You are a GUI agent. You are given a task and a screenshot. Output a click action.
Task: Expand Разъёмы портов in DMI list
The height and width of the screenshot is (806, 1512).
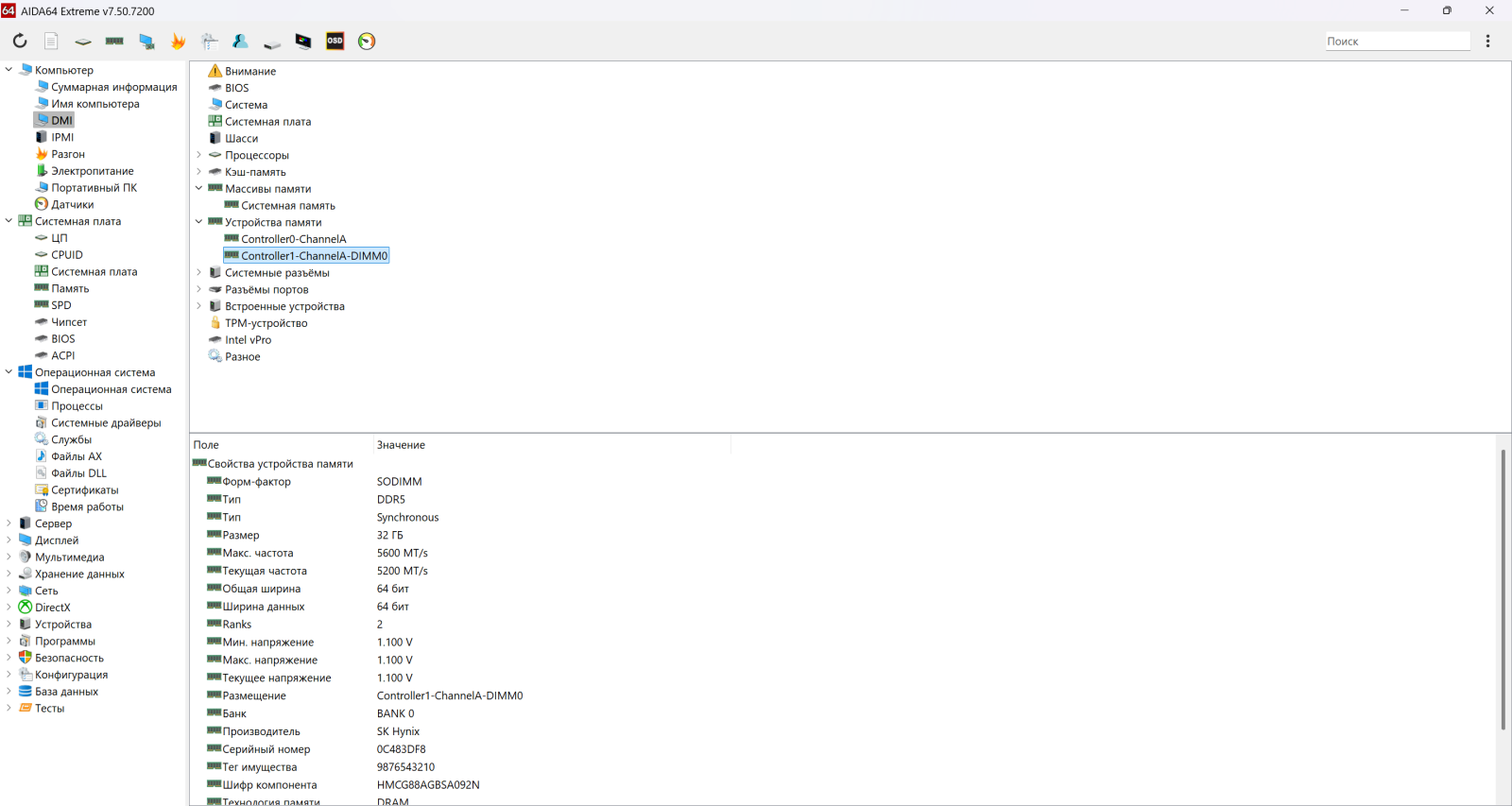(198, 289)
